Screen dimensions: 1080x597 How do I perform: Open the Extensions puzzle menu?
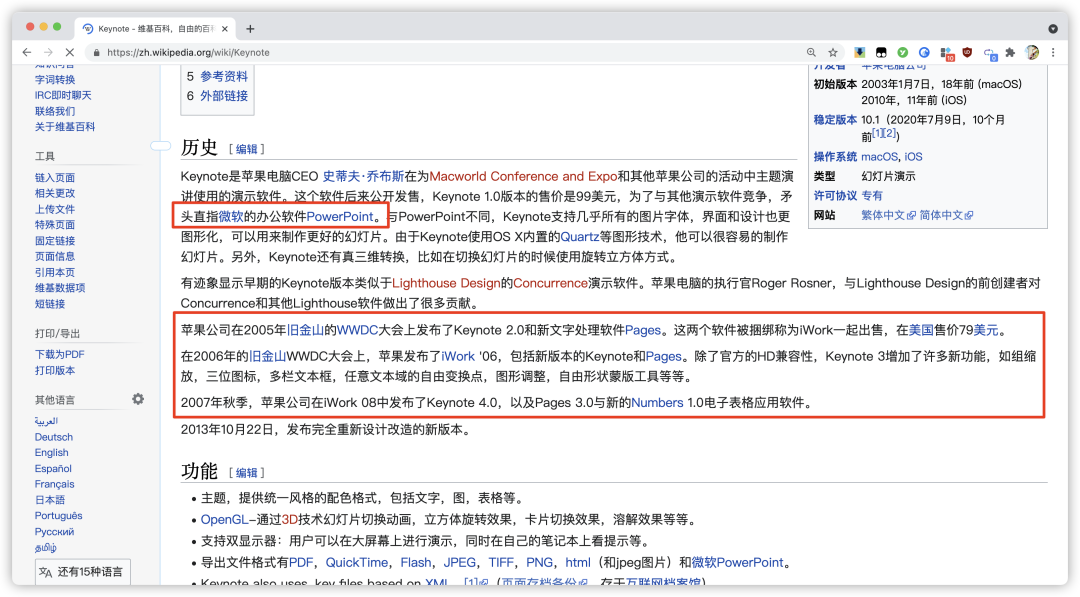coord(1010,52)
